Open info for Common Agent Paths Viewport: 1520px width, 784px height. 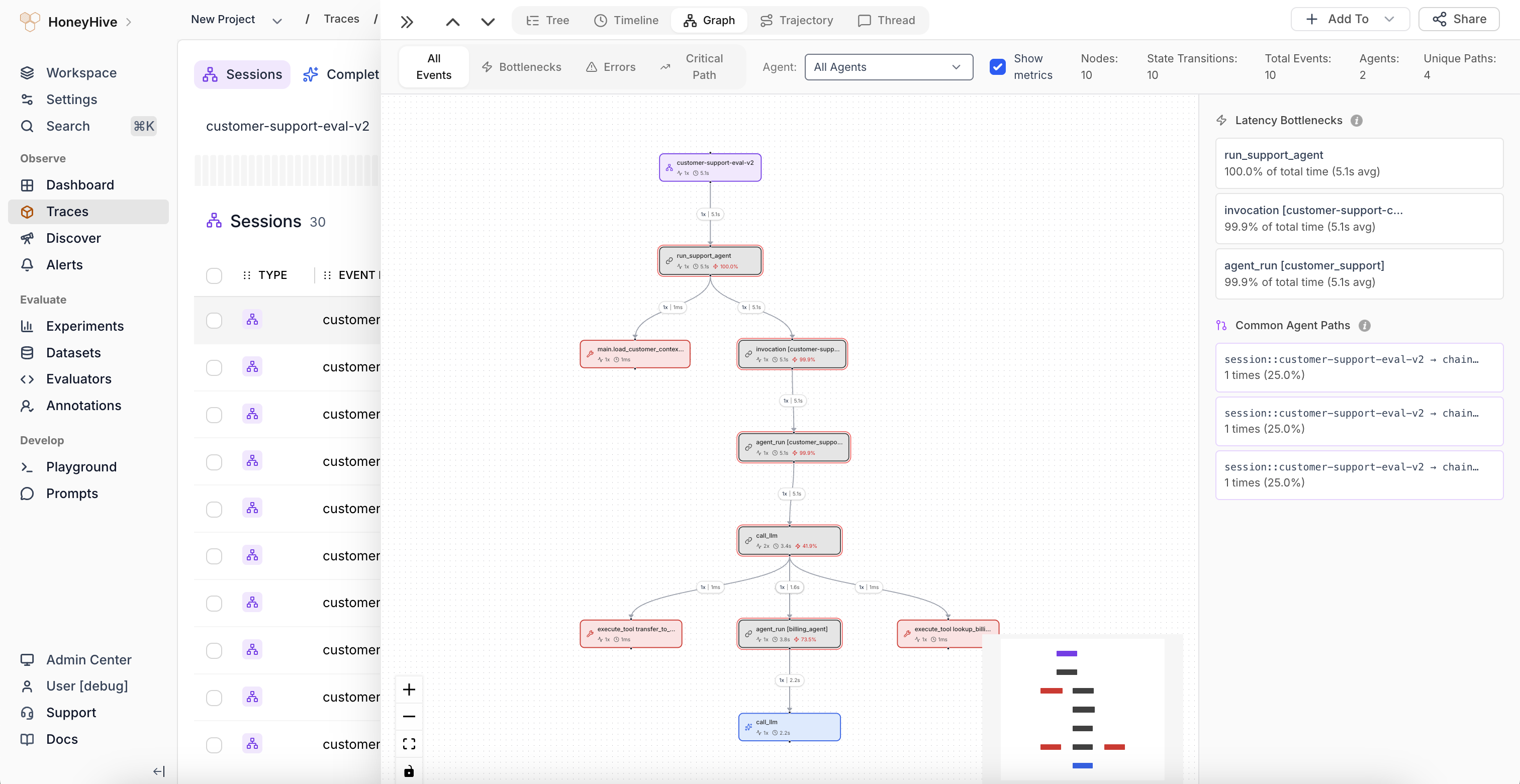[1364, 326]
